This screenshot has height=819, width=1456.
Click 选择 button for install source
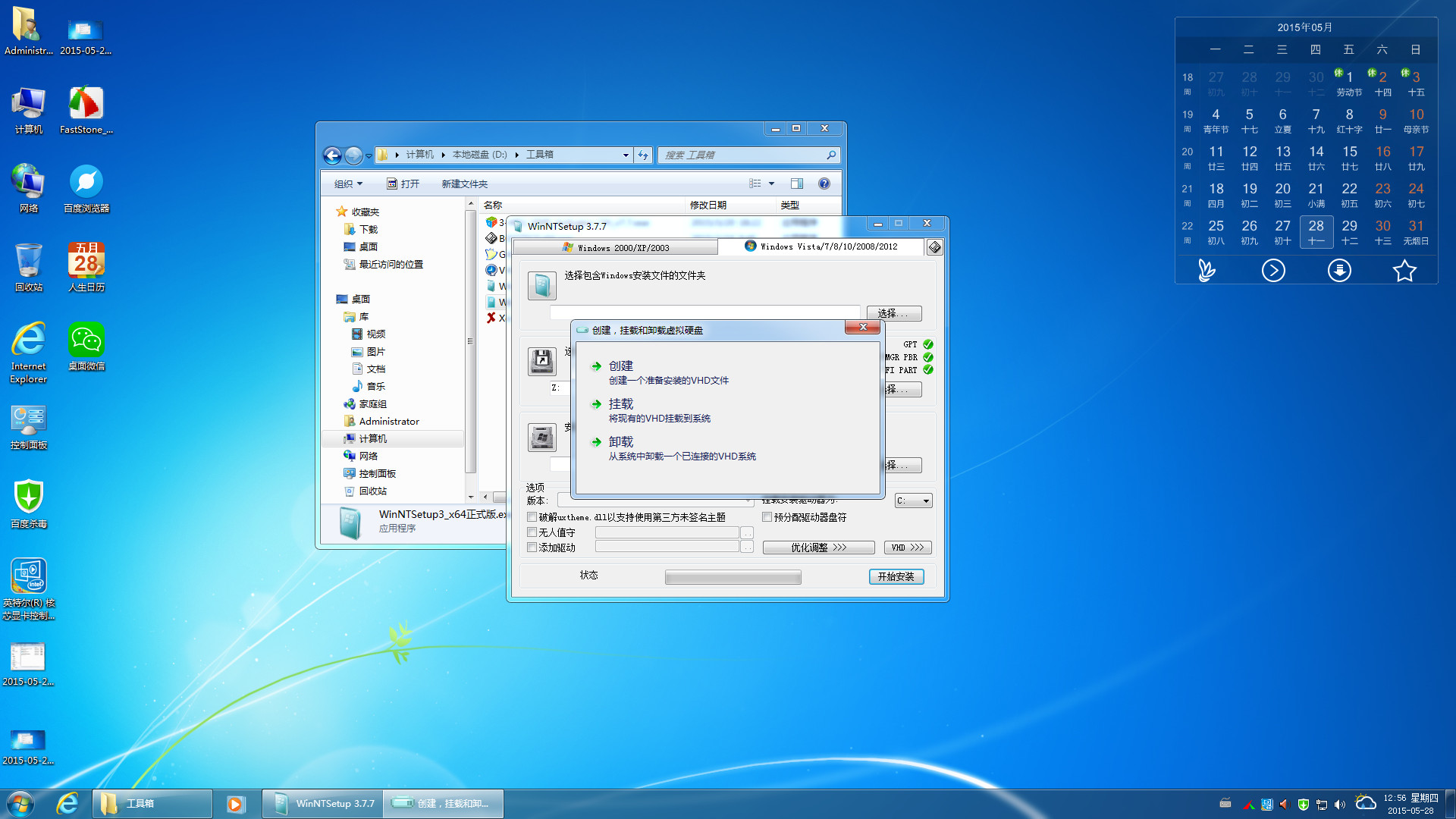click(x=894, y=313)
